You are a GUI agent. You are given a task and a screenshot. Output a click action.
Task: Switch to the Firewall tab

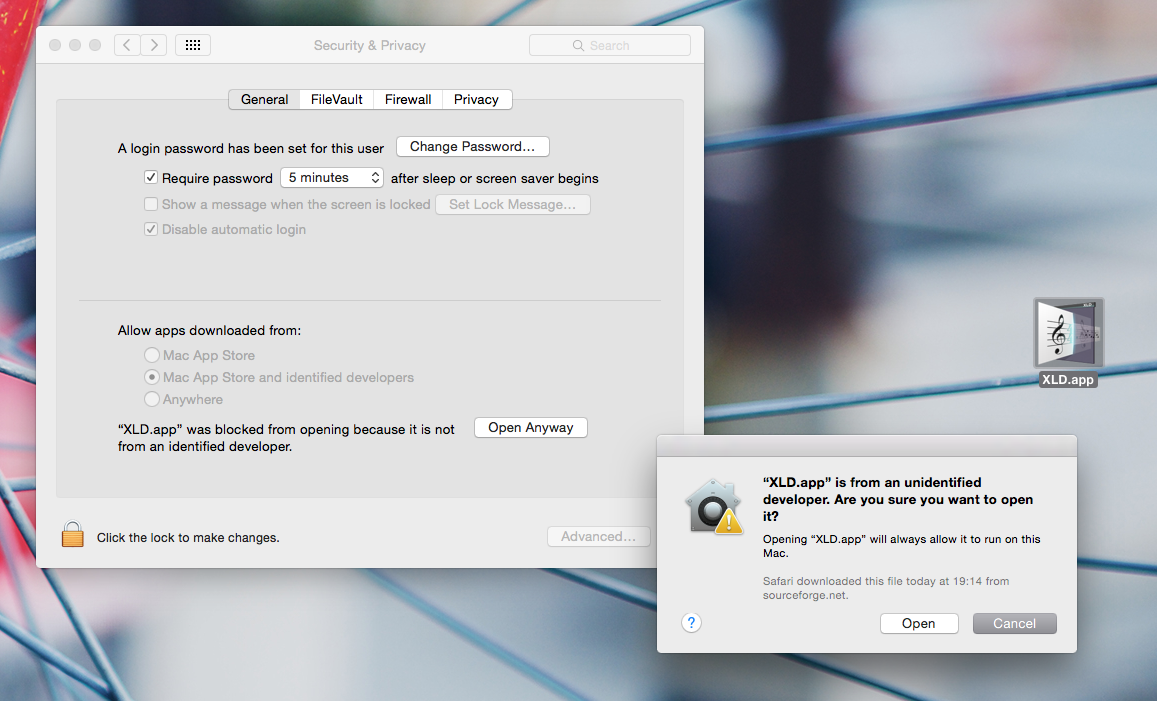click(x=408, y=100)
